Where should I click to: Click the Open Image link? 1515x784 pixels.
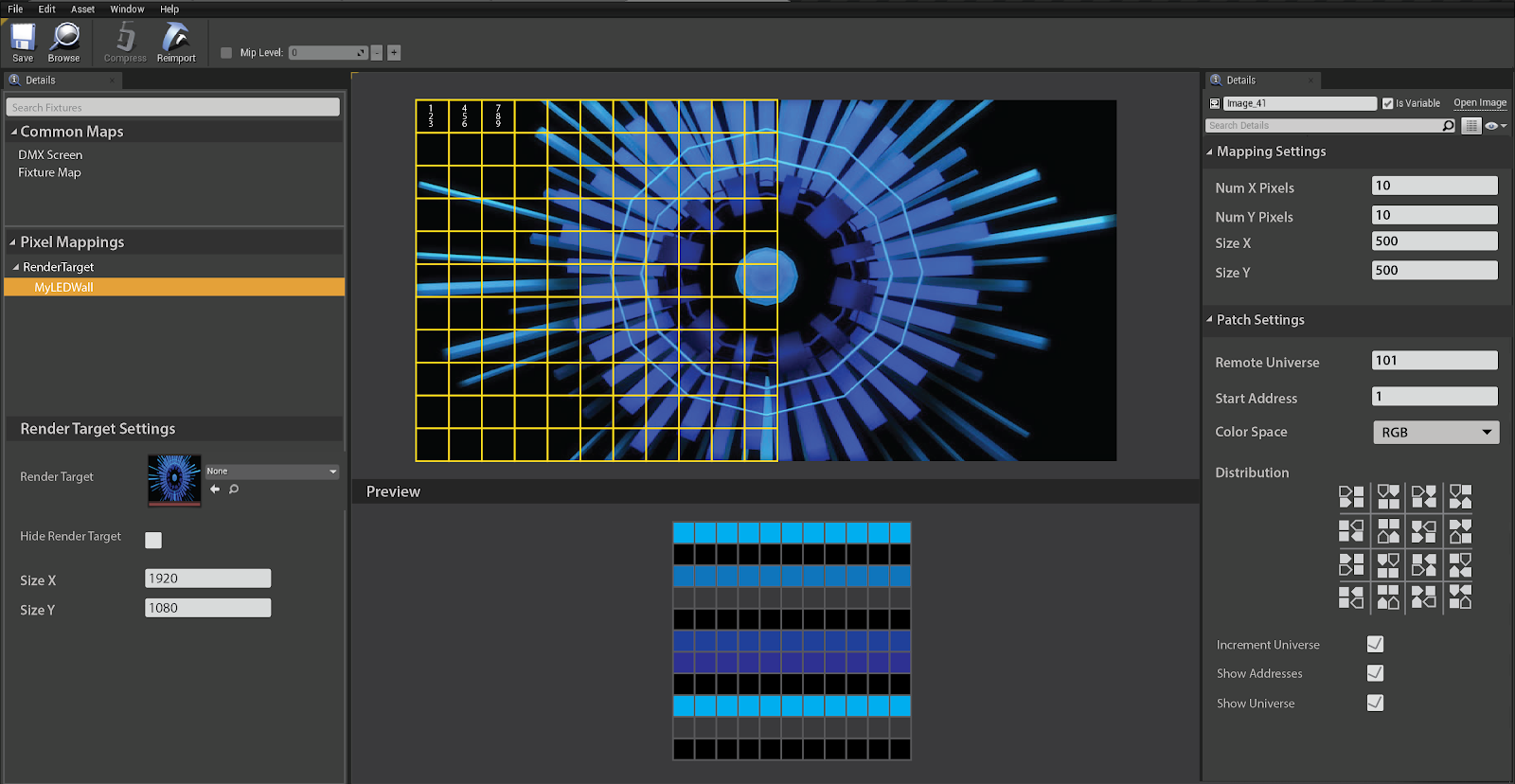(1480, 103)
